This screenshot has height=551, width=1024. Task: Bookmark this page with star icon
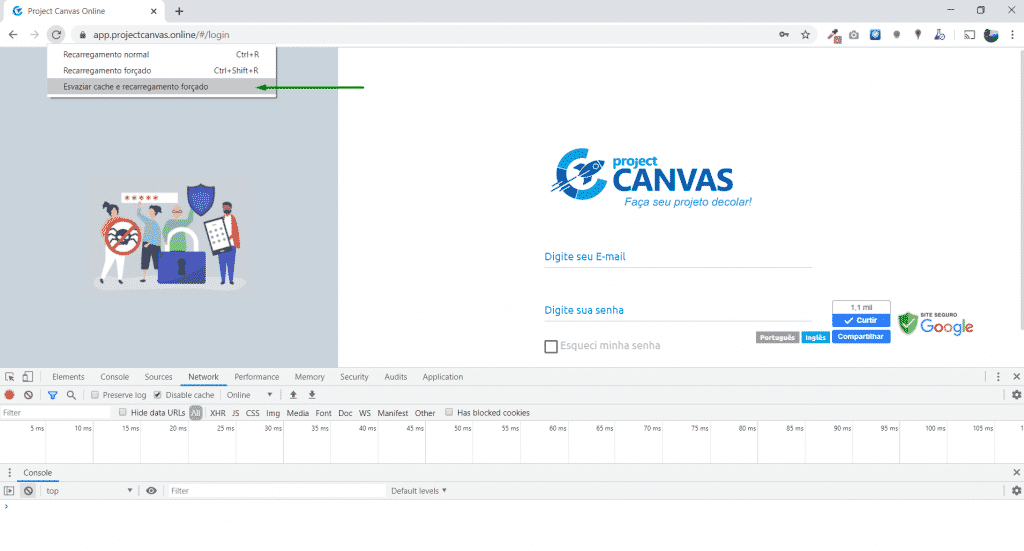point(805,35)
